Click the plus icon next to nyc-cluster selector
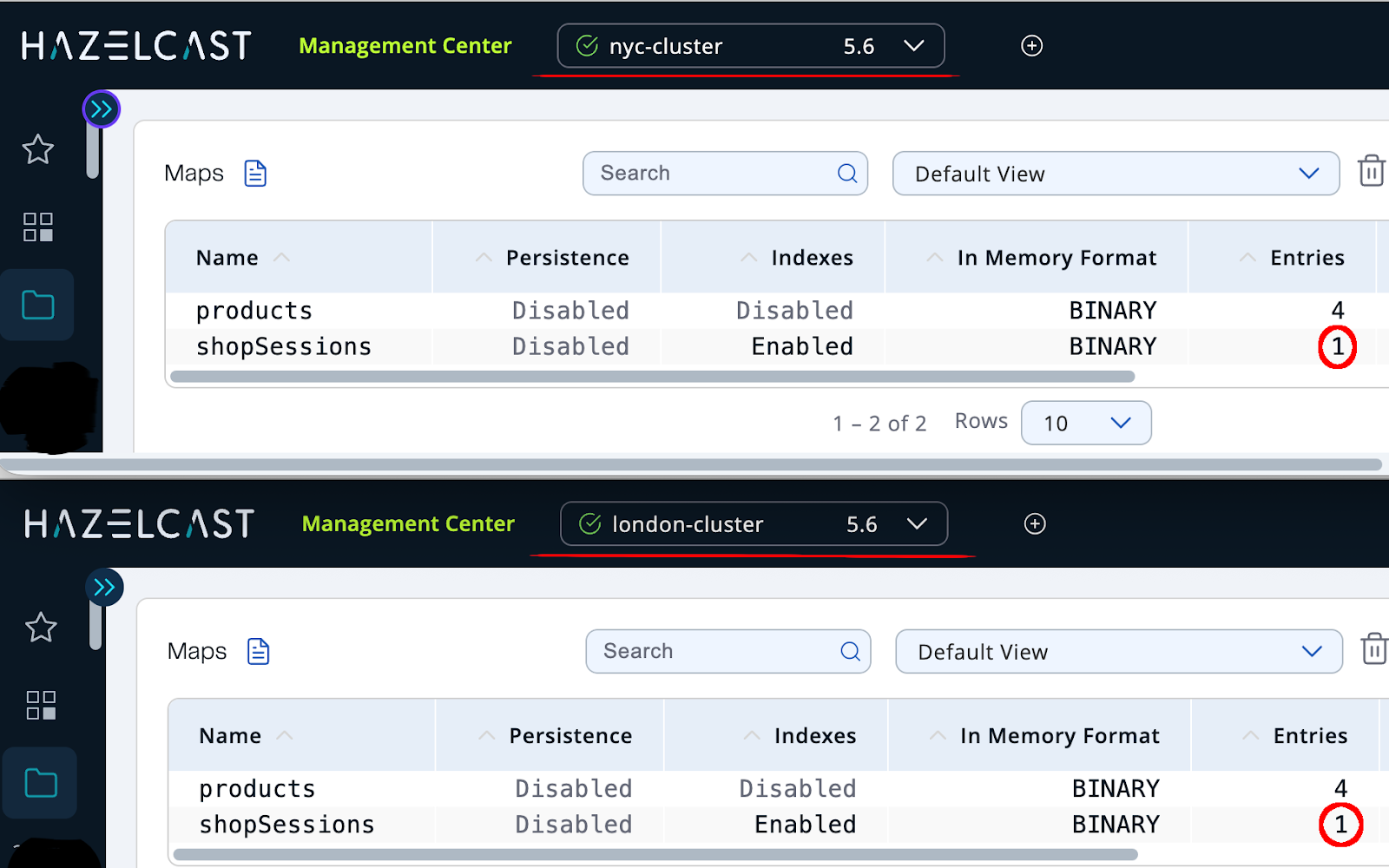The image size is (1389, 868). pos(1031,46)
